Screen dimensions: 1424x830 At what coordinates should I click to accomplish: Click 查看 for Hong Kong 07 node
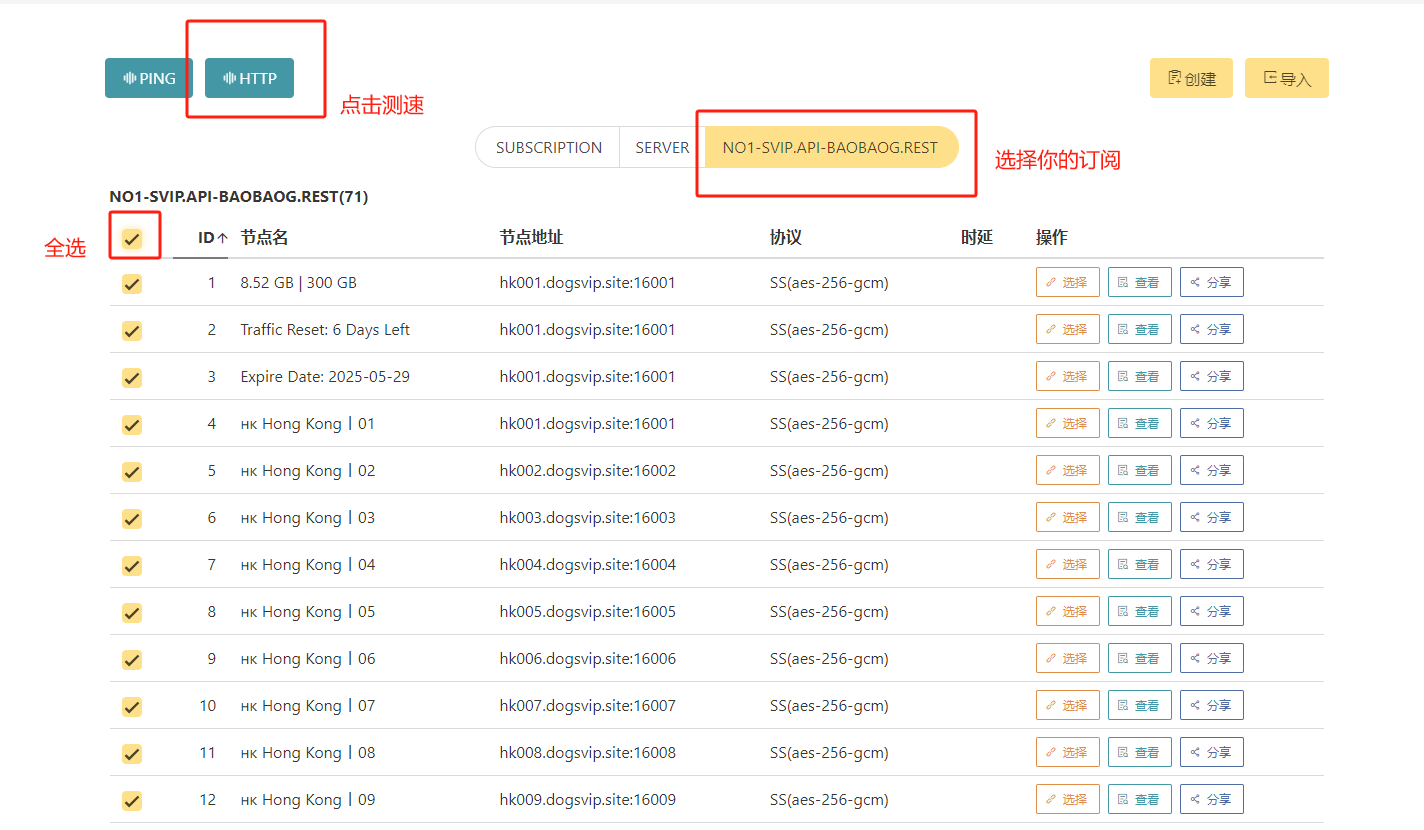tap(1138, 706)
